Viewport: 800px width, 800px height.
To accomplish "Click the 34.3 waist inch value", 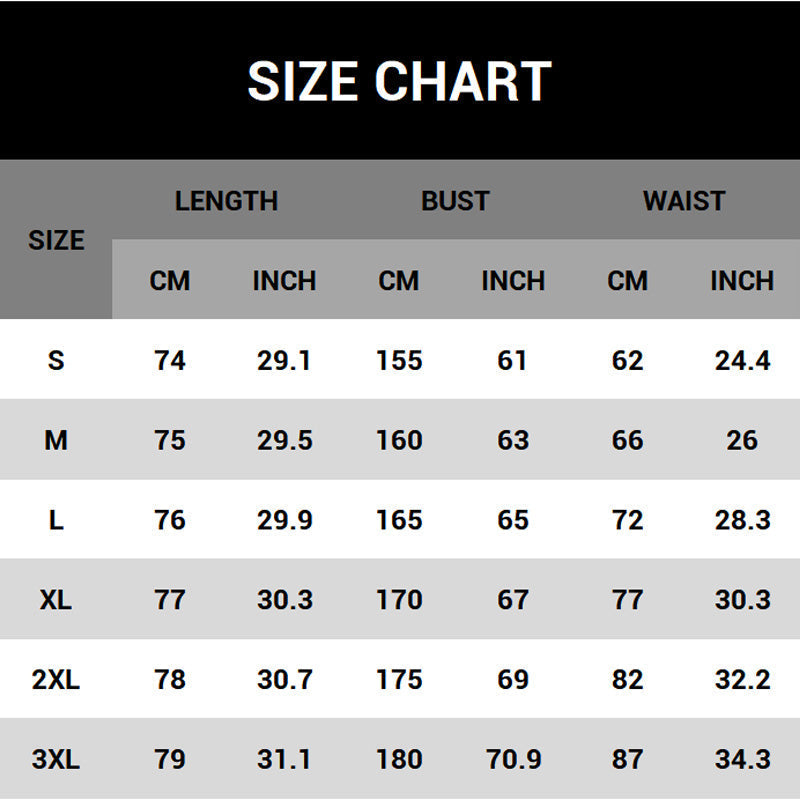I will pos(742,760).
